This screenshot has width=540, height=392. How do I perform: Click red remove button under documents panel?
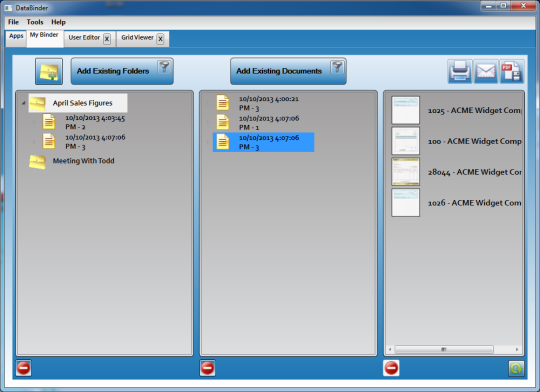207,368
